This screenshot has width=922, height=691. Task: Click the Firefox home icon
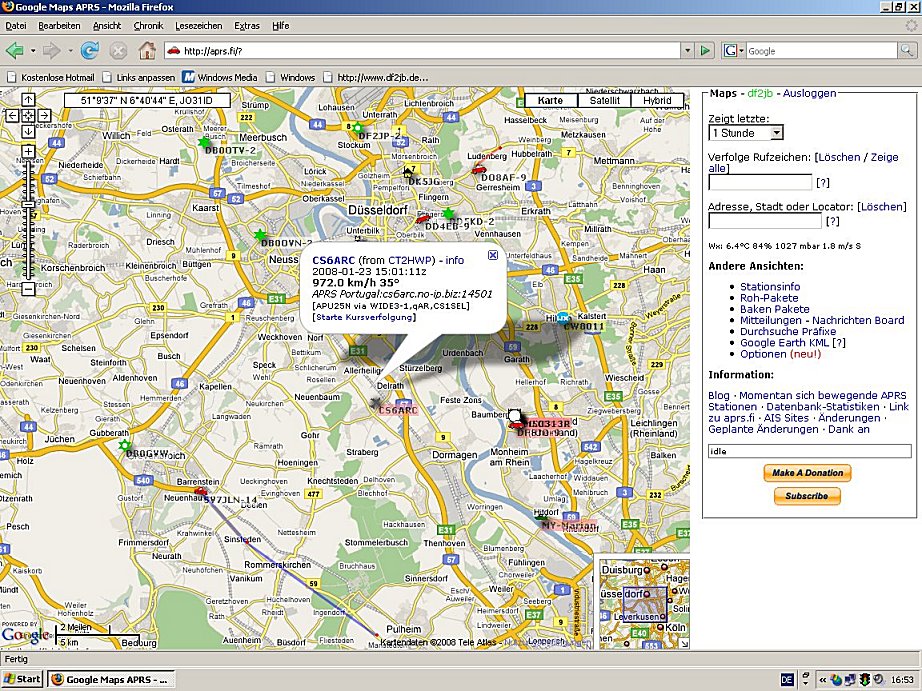tap(146, 50)
